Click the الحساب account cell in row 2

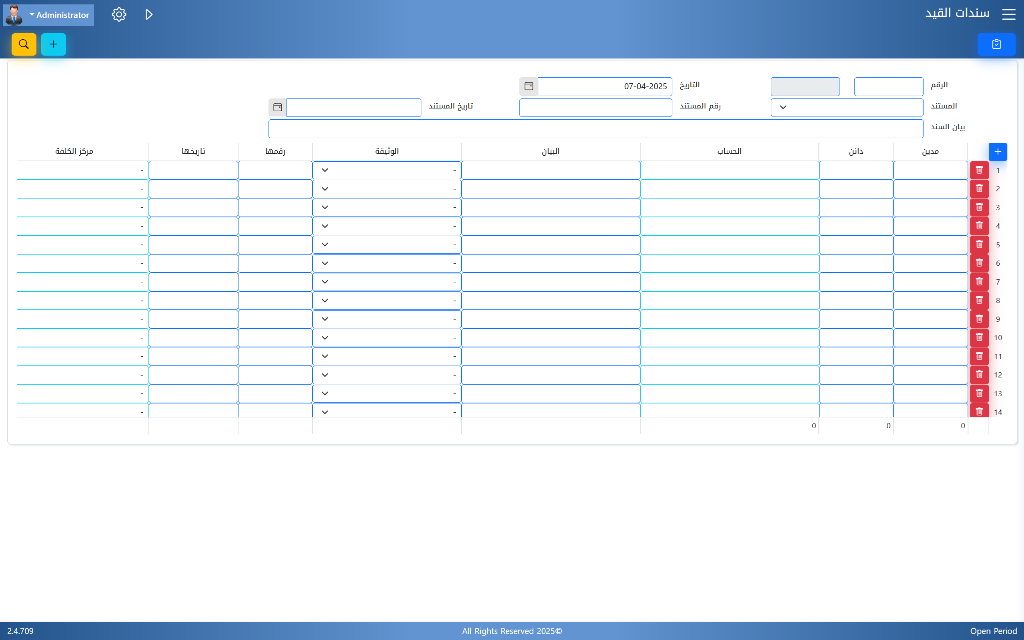729,189
